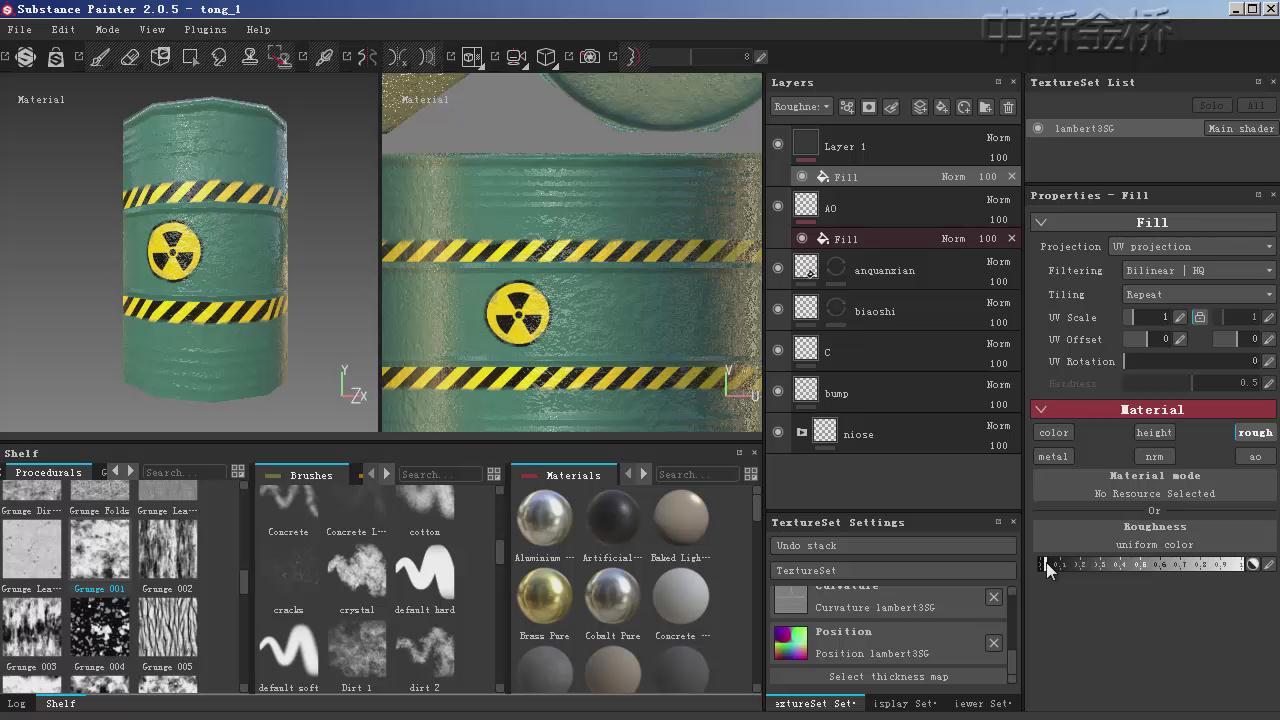Image resolution: width=1280 pixels, height=720 pixels.
Task: Select the Clone stamp tool
Action: 250,57
